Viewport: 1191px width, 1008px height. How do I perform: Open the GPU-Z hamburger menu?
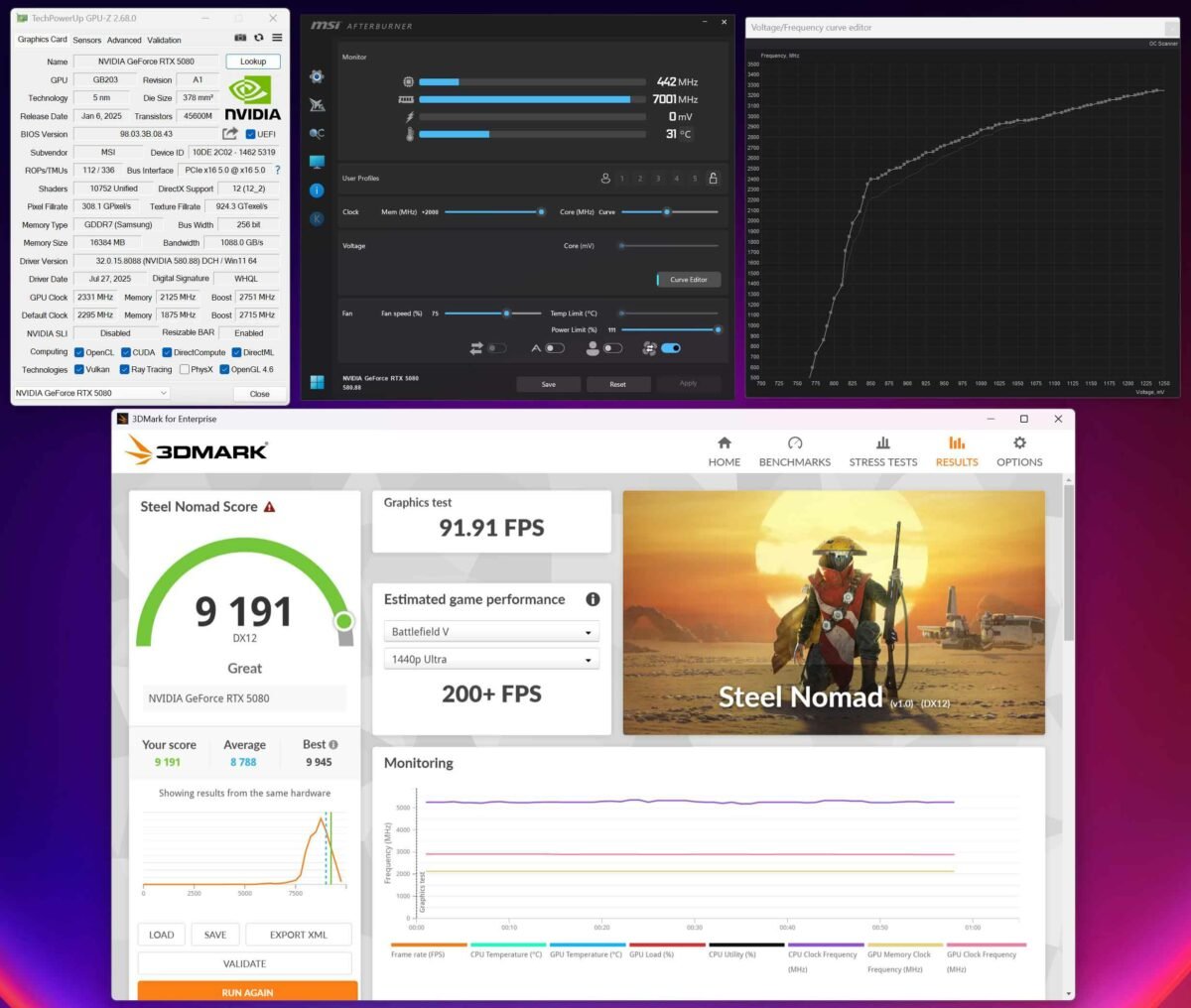coord(277,38)
